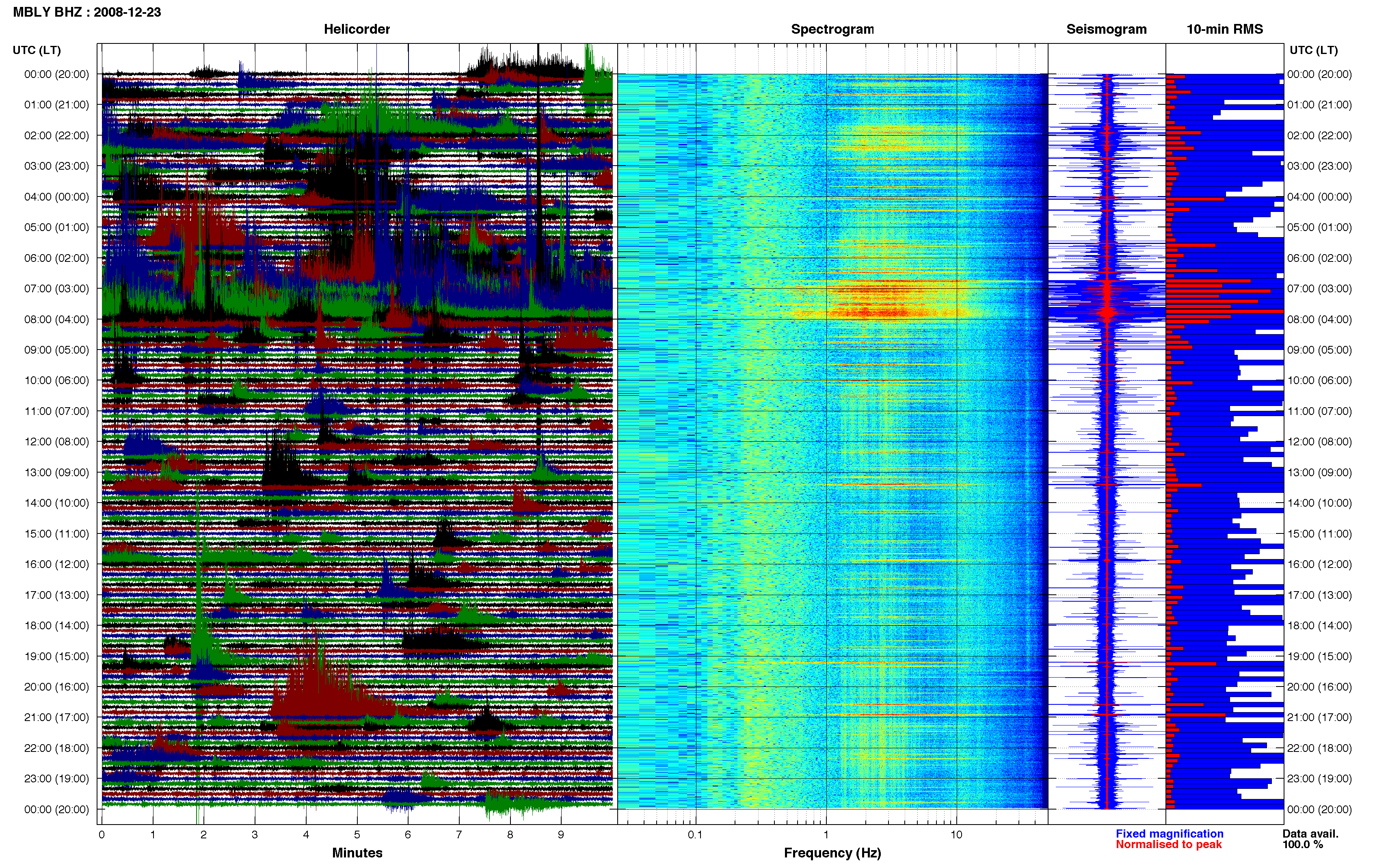This screenshot has width=1388, height=868.
Task: Select the 'Seismogram' panel heading
Action: pyautogui.click(x=1106, y=29)
